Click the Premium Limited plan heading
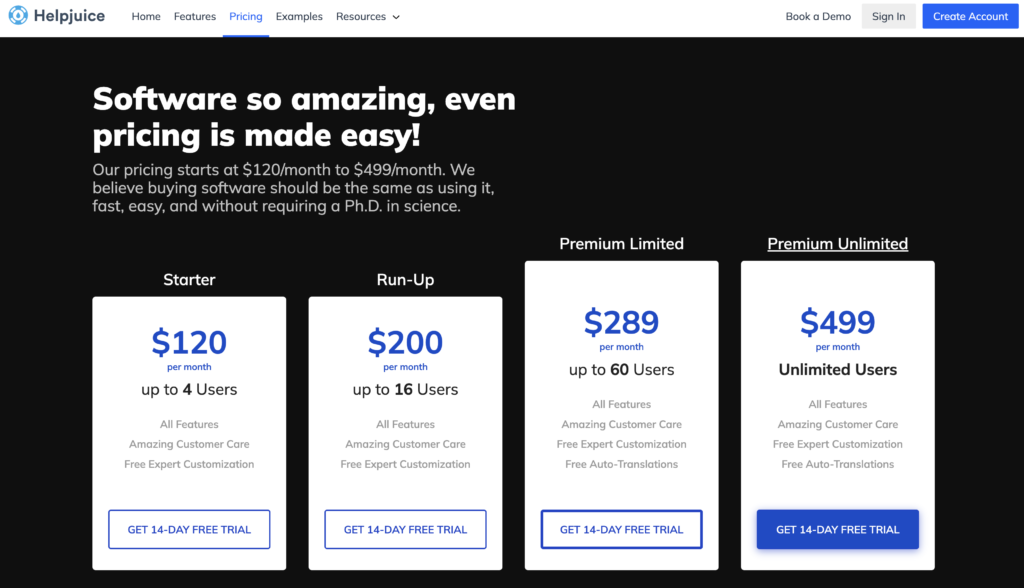 [622, 244]
